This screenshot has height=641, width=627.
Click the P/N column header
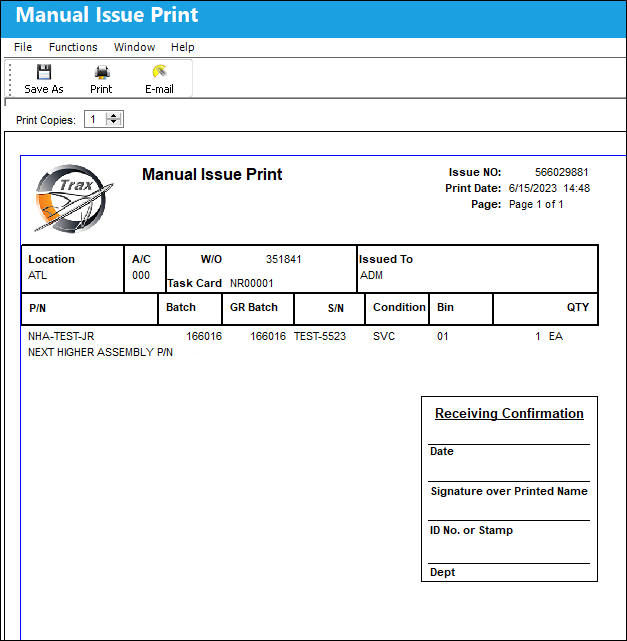37,308
